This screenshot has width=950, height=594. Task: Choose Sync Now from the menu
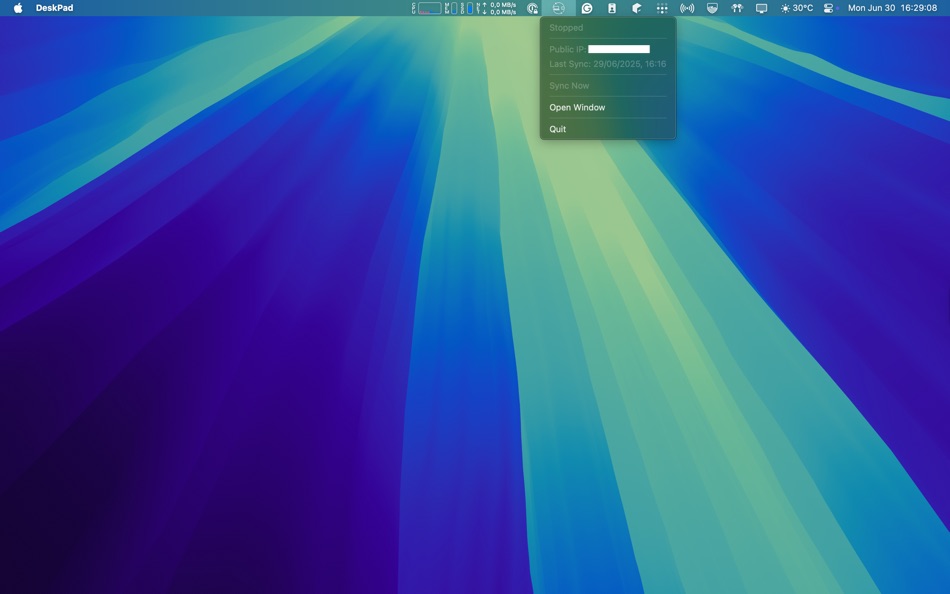(x=608, y=85)
